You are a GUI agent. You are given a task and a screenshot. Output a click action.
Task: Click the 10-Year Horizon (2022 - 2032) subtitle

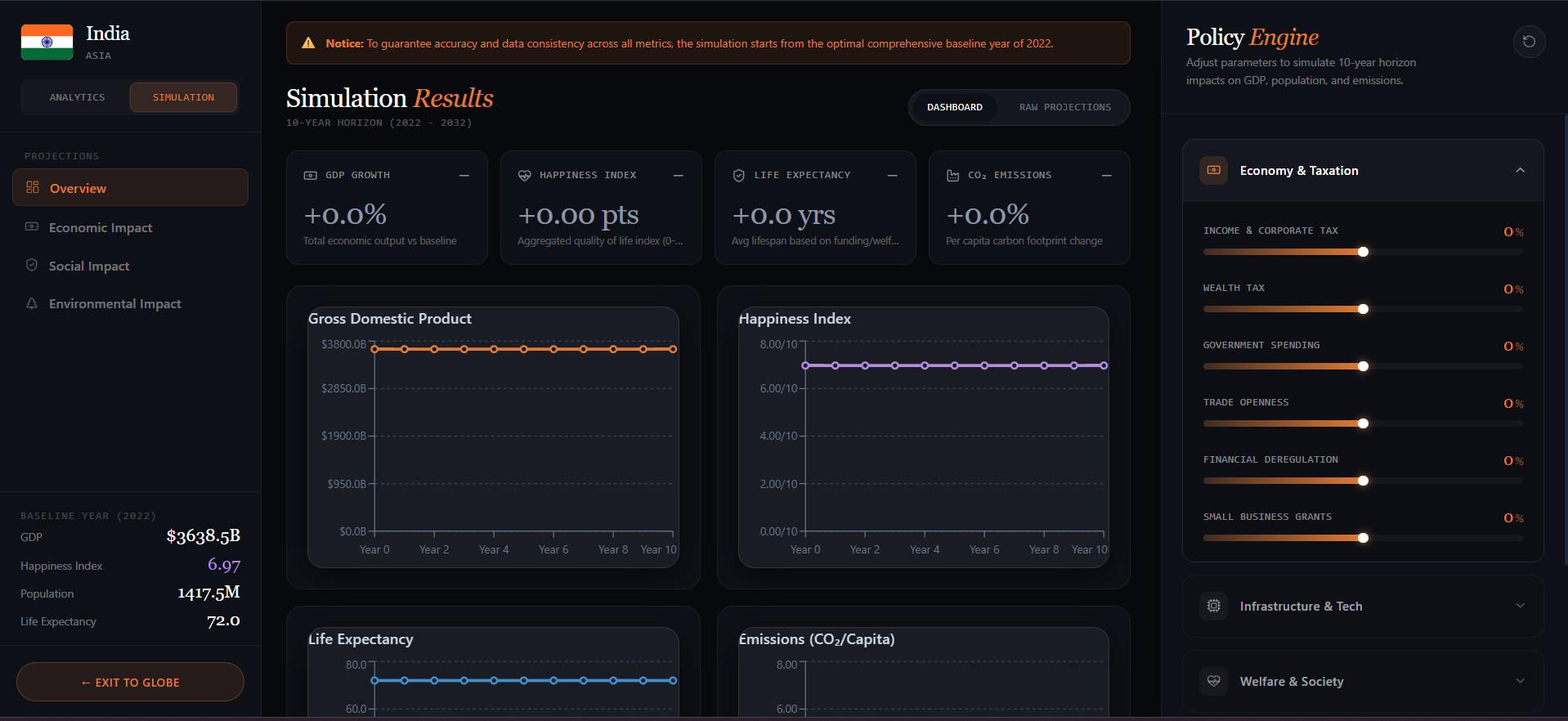click(x=379, y=123)
